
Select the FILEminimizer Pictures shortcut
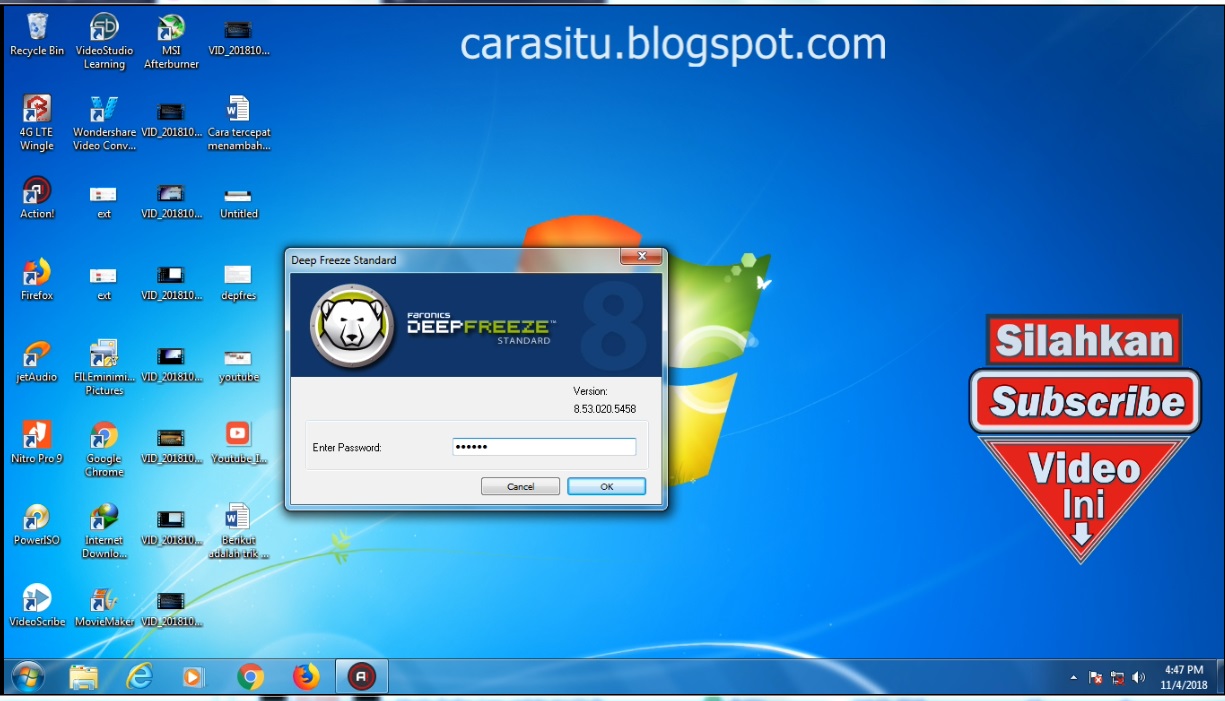104,369
